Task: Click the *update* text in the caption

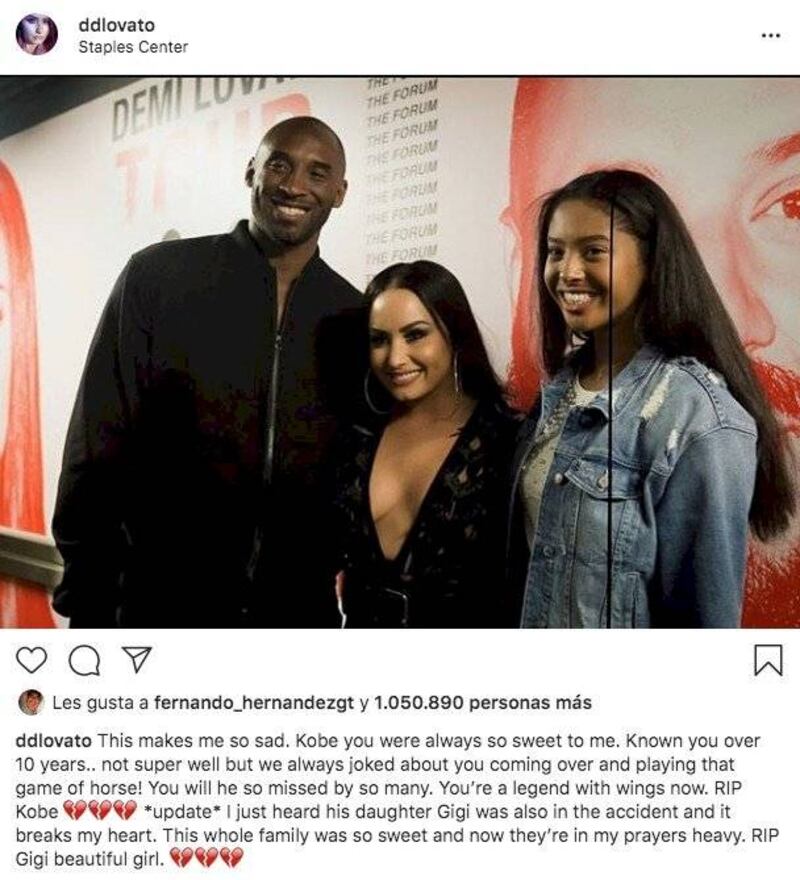Action: click(x=182, y=812)
